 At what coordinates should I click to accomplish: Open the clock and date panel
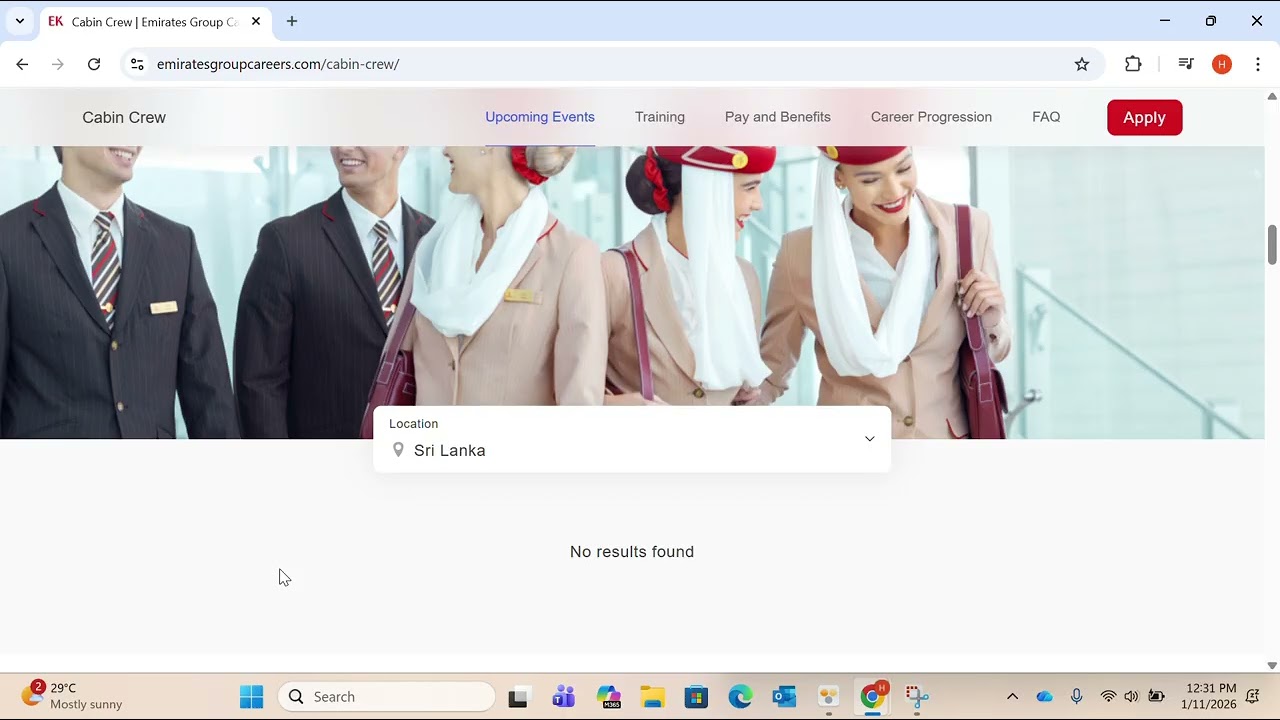[1209, 697]
